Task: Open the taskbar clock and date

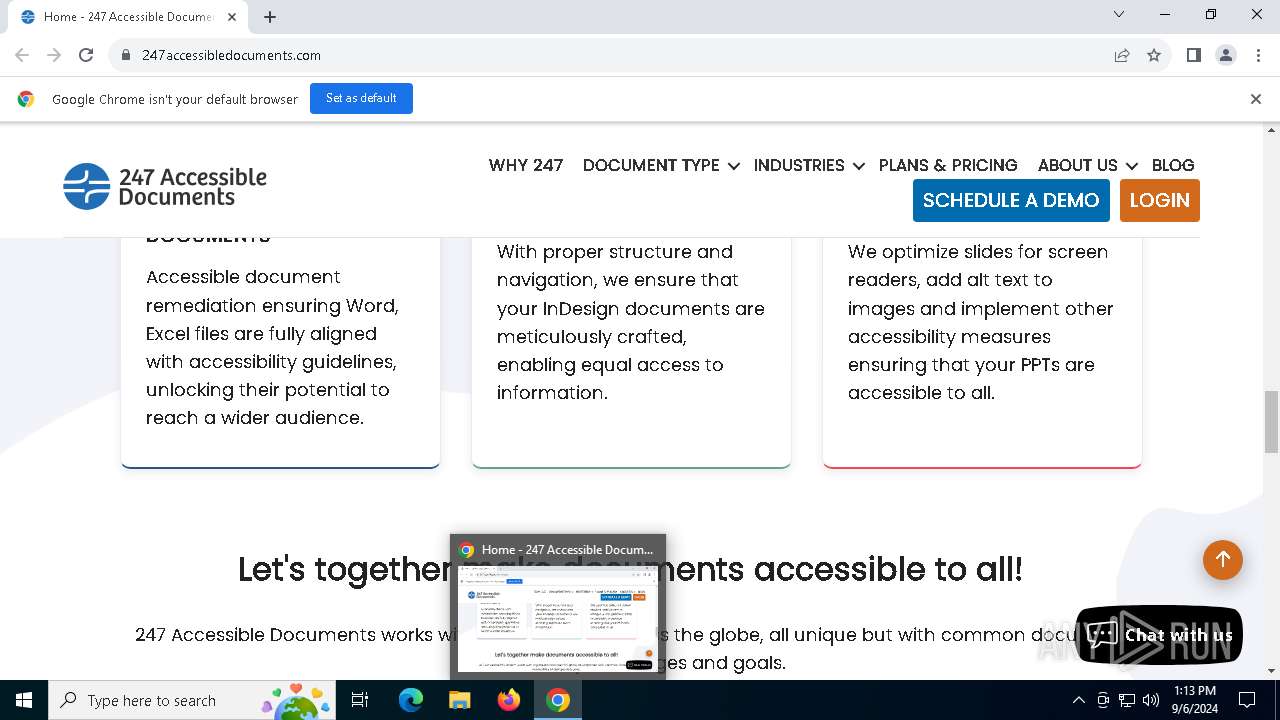Action: coord(1193,700)
